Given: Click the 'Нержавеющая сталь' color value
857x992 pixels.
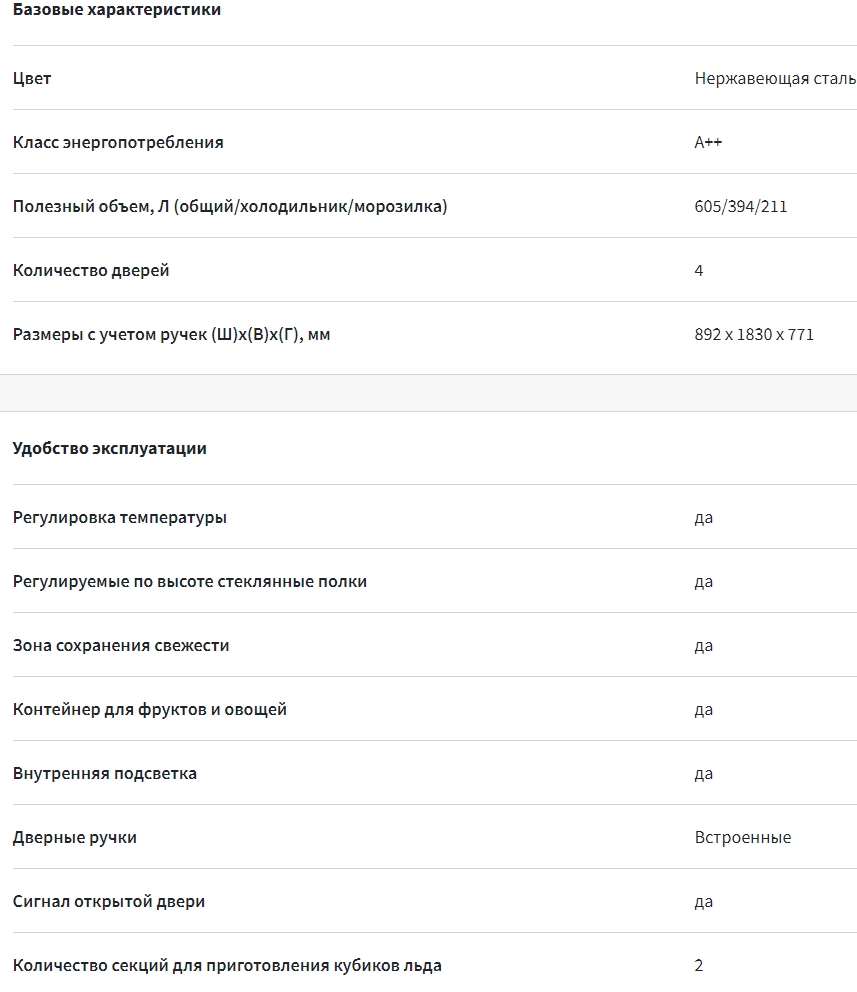Looking at the screenshot, I should tap(775, 78).
